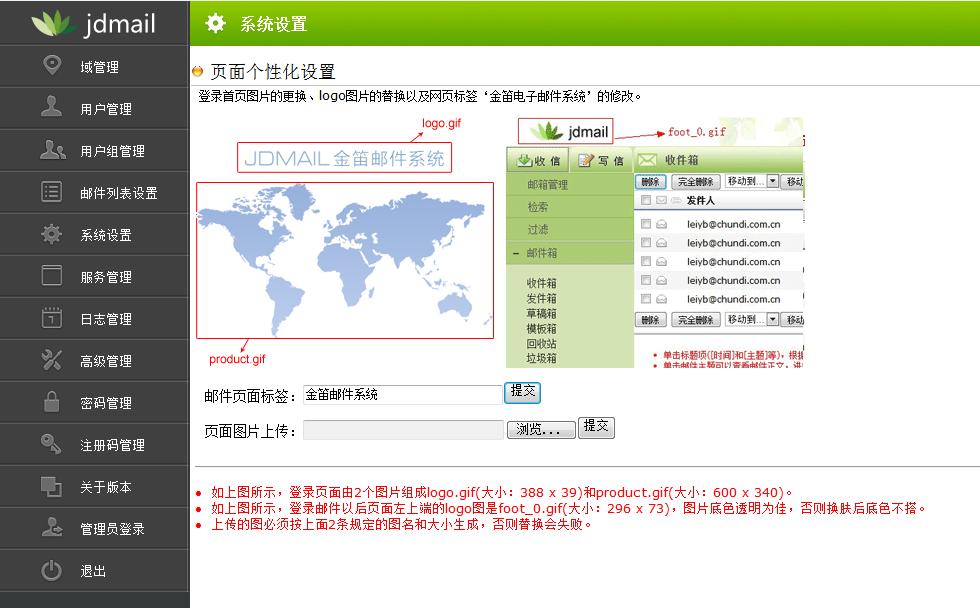Screen dimensions: 980x608
Task: Click the stacked squares icon for 关于版本
Action: tap(52, 486)
